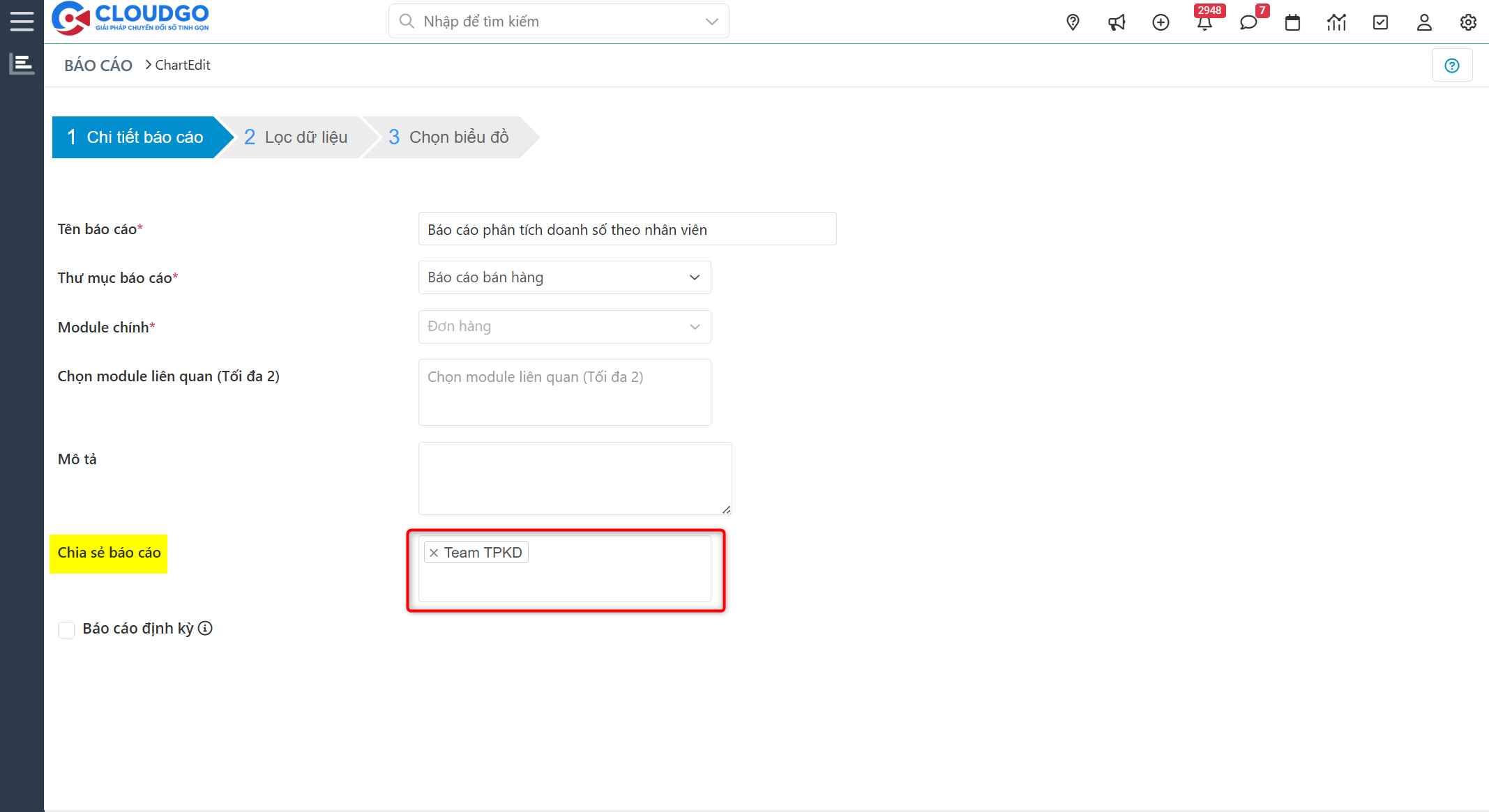
Task: Open notifications bell with 2948 badge
Action: 1204,22
